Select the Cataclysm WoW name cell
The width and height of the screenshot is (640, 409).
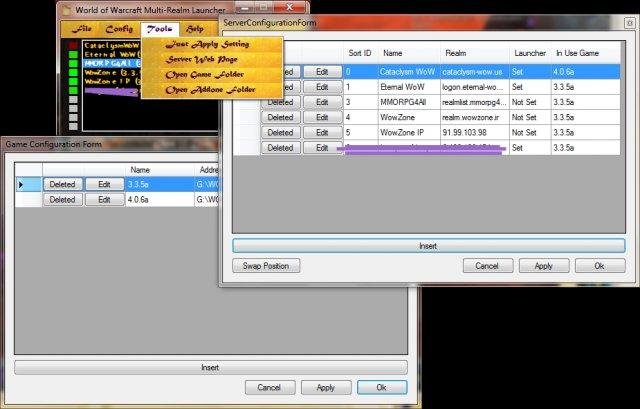pyautogui.click(x=409, y=72)
